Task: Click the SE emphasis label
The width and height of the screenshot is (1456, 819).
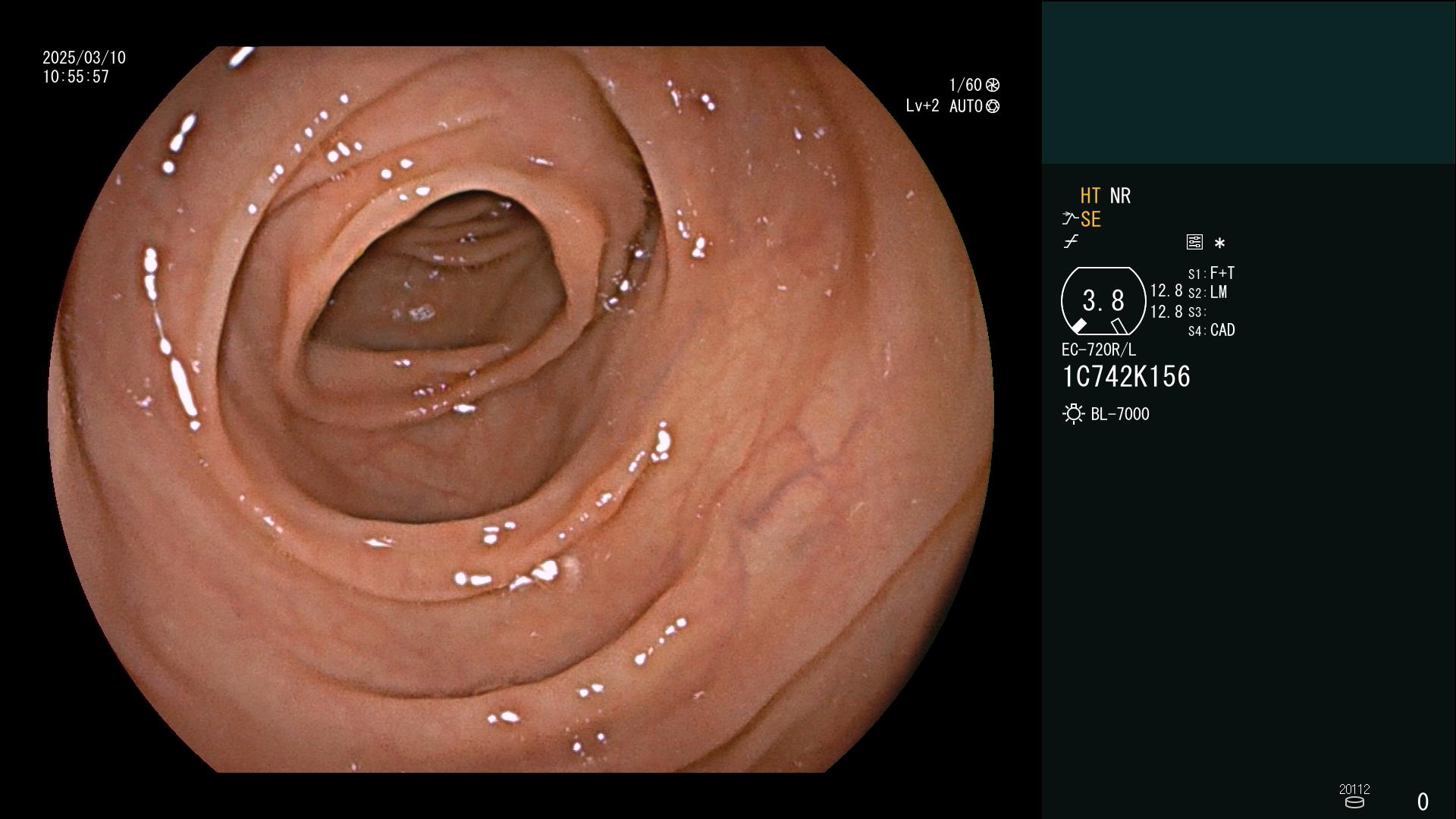Action: click(1090, 219)
